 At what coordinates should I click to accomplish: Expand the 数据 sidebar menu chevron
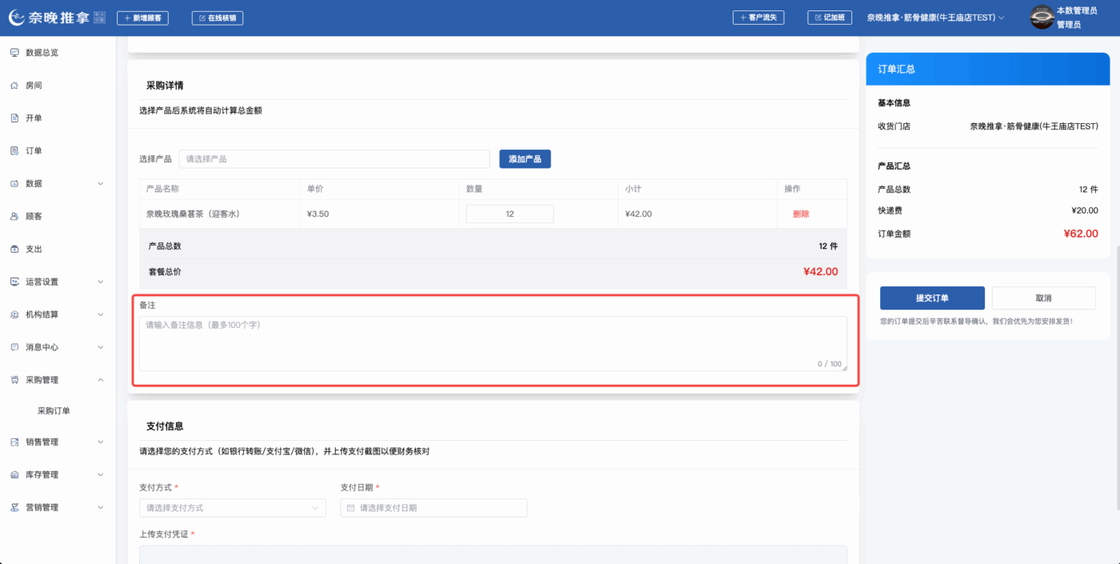101,183
